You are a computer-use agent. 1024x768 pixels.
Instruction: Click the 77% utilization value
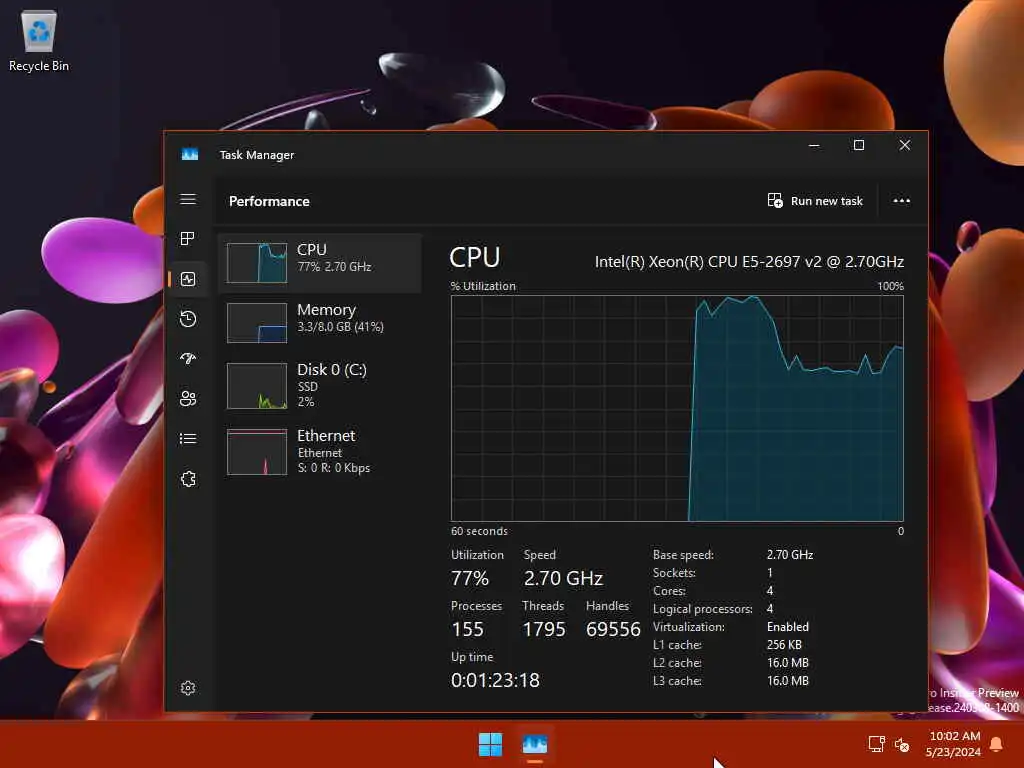pos(470,578)
